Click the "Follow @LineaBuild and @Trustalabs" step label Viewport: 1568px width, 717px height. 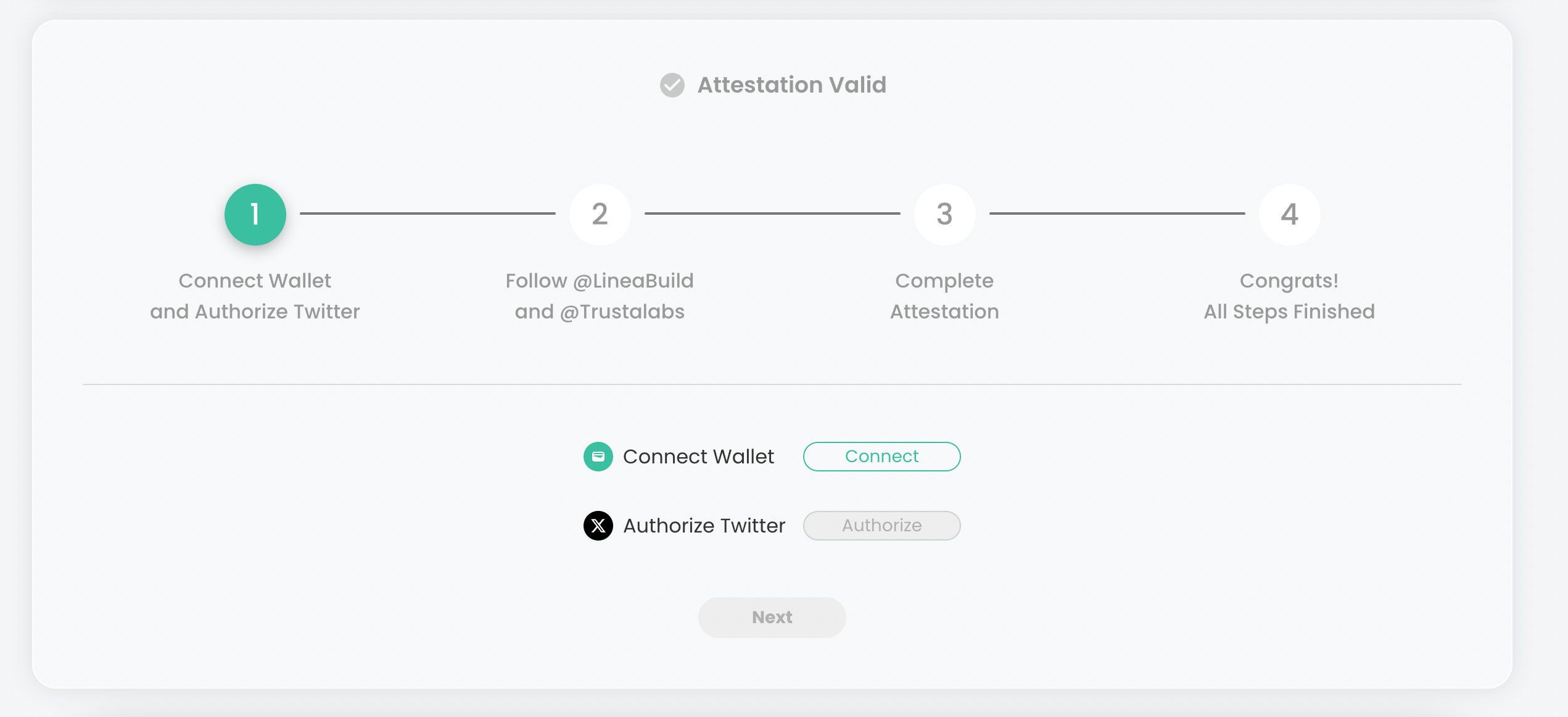point(600,296)
